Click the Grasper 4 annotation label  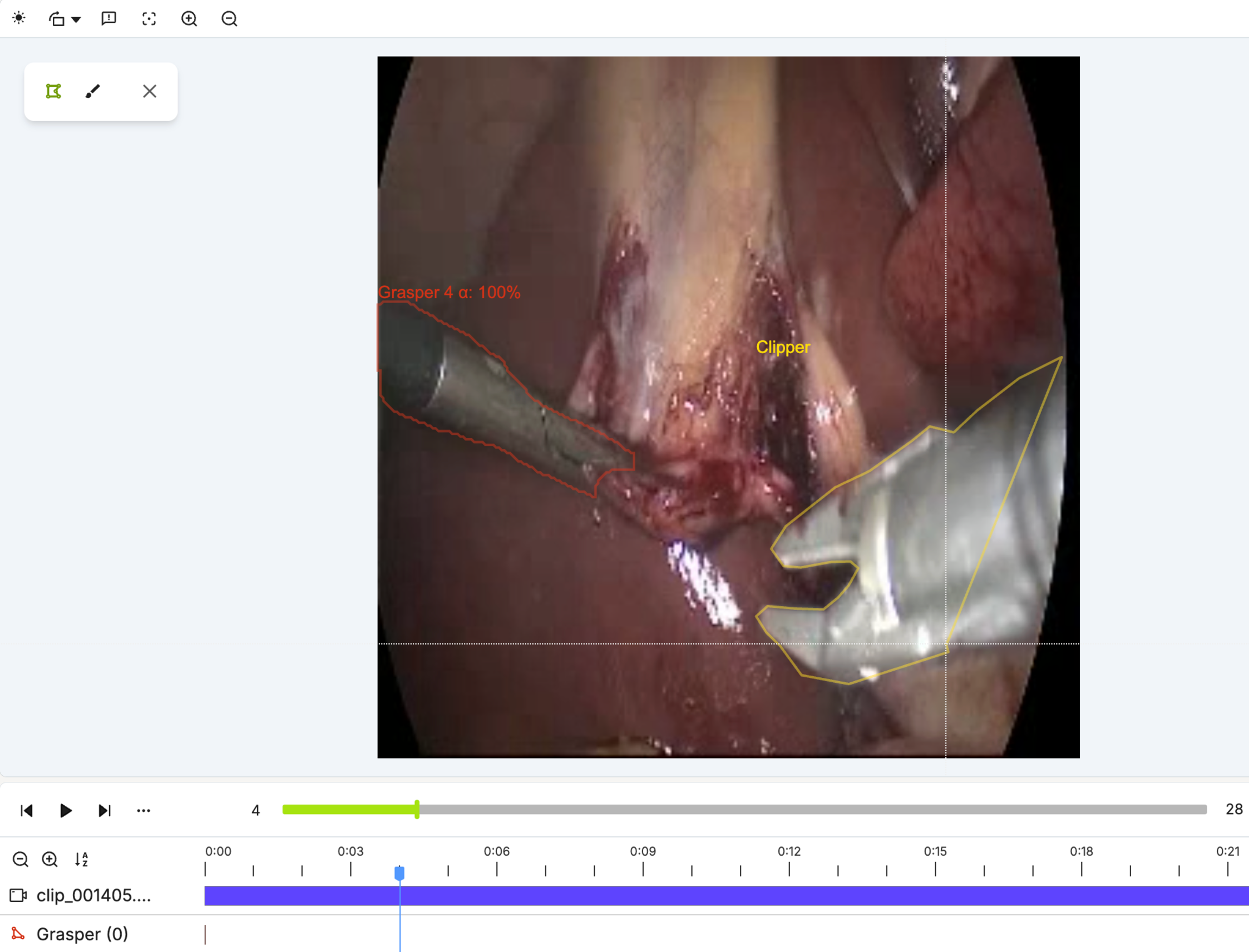click(449, 292)
